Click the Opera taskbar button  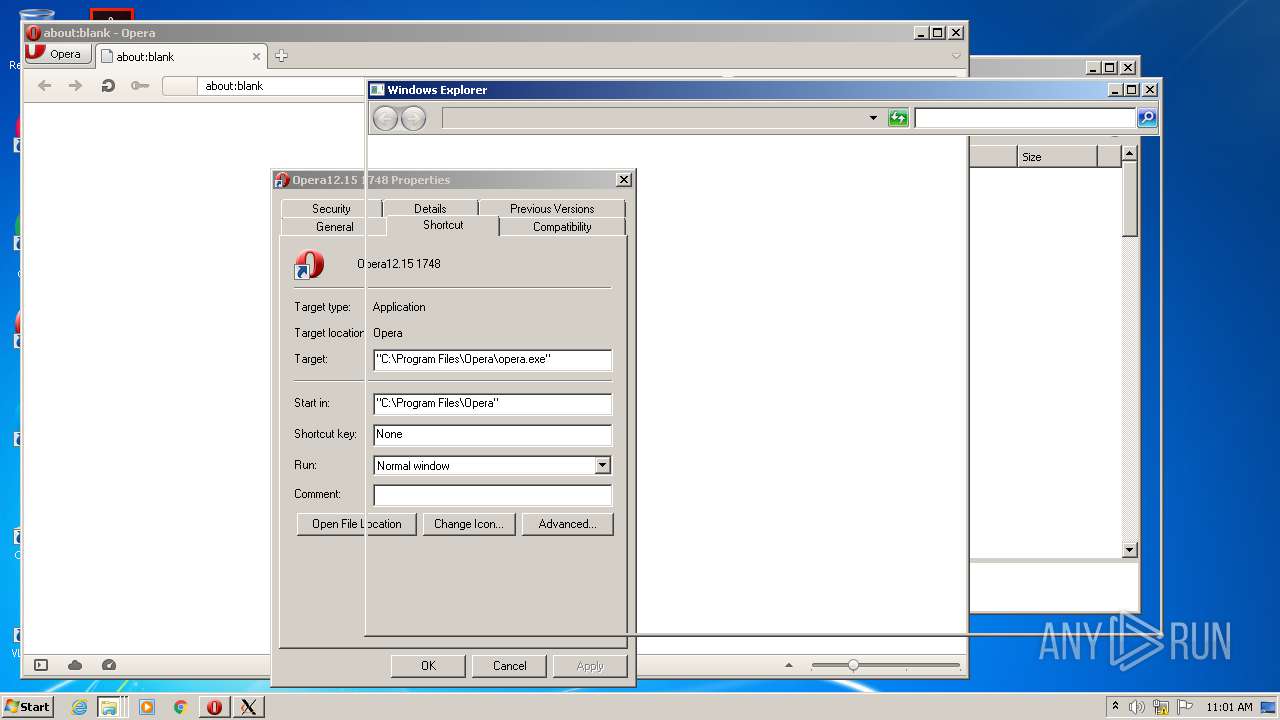(x=214, y=707)
